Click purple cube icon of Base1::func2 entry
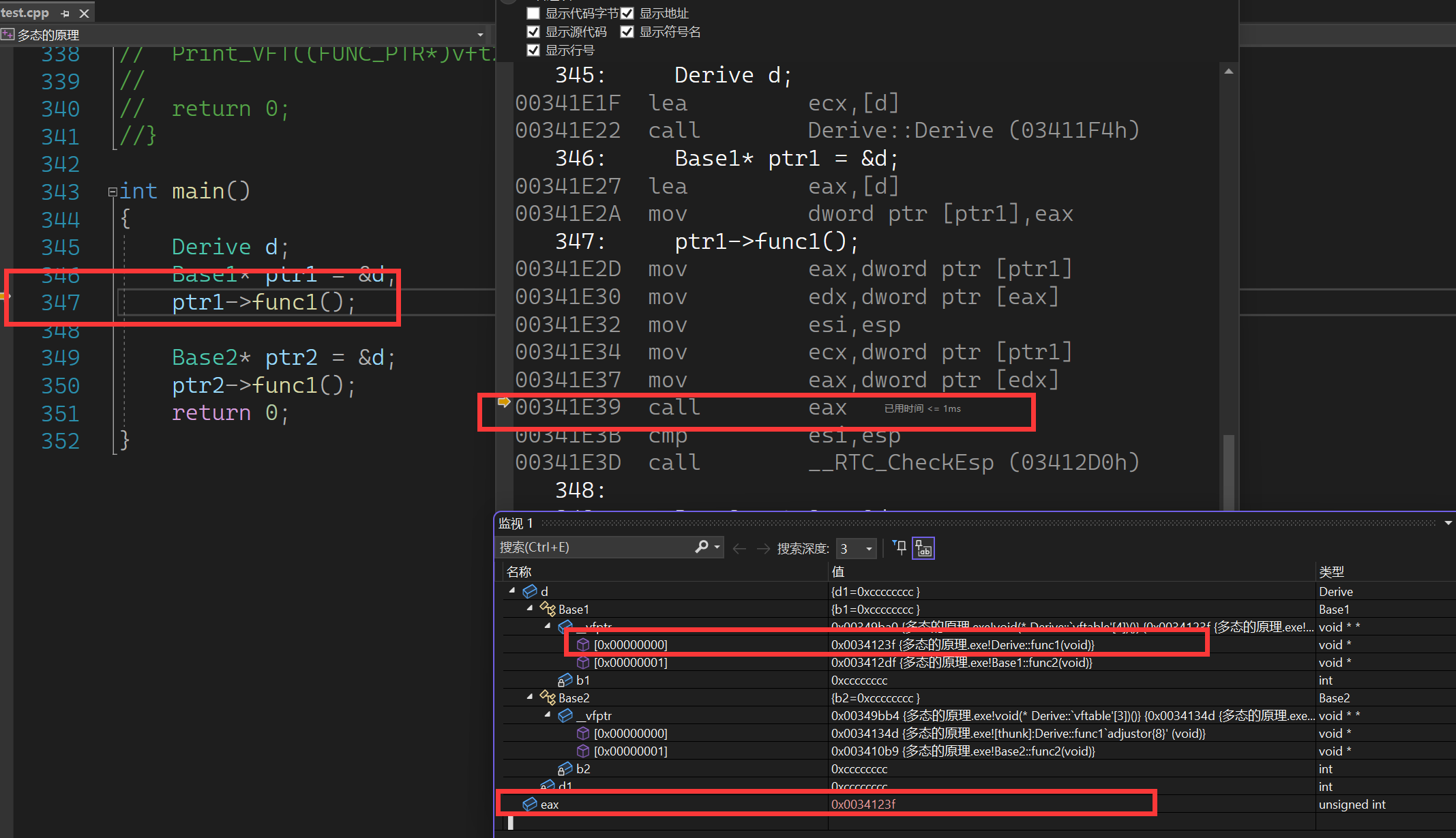 click(583, 662)
